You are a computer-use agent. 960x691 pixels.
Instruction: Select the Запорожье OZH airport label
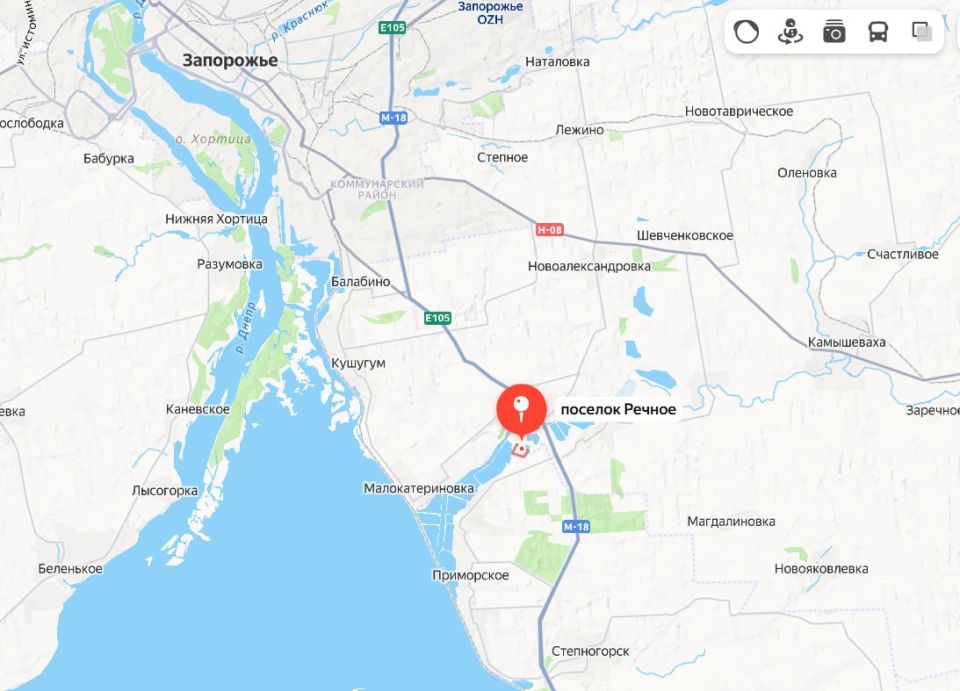[x=490, y=13]
